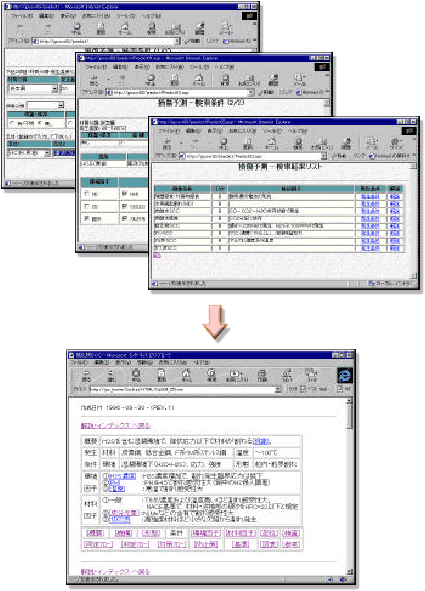The height and width of the screenshot is (591, 425).
Task: Click Stop icon in the bottom explanation browser toolbar
Action: (136, 375)
